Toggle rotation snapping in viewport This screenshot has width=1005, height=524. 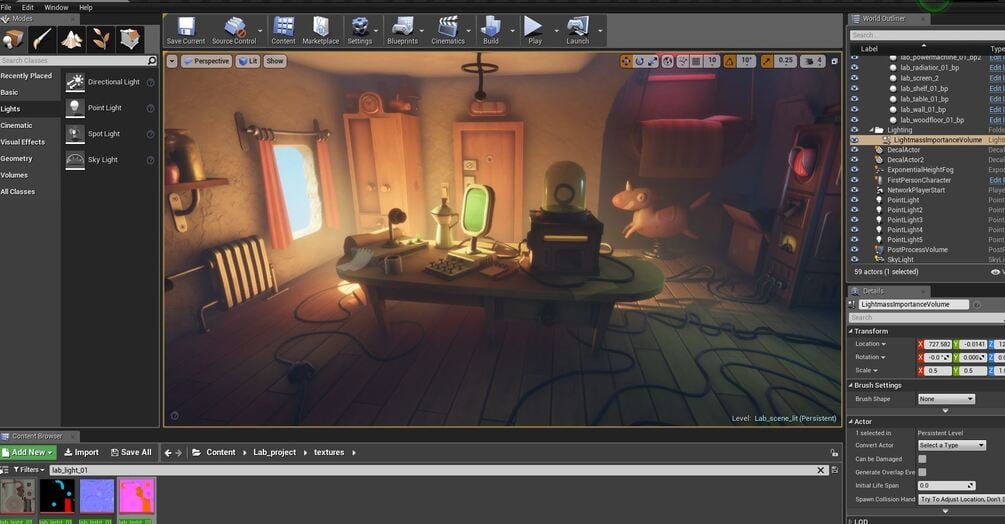pos(729,61)
